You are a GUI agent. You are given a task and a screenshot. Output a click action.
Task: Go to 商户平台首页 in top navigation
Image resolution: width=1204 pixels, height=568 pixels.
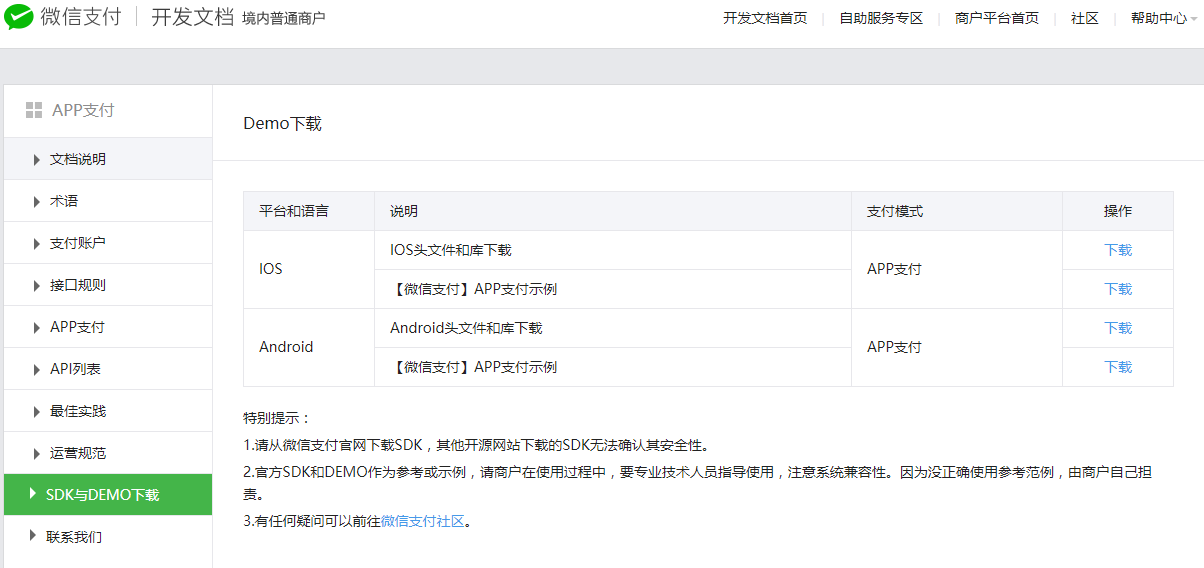[x=997, y=18]
